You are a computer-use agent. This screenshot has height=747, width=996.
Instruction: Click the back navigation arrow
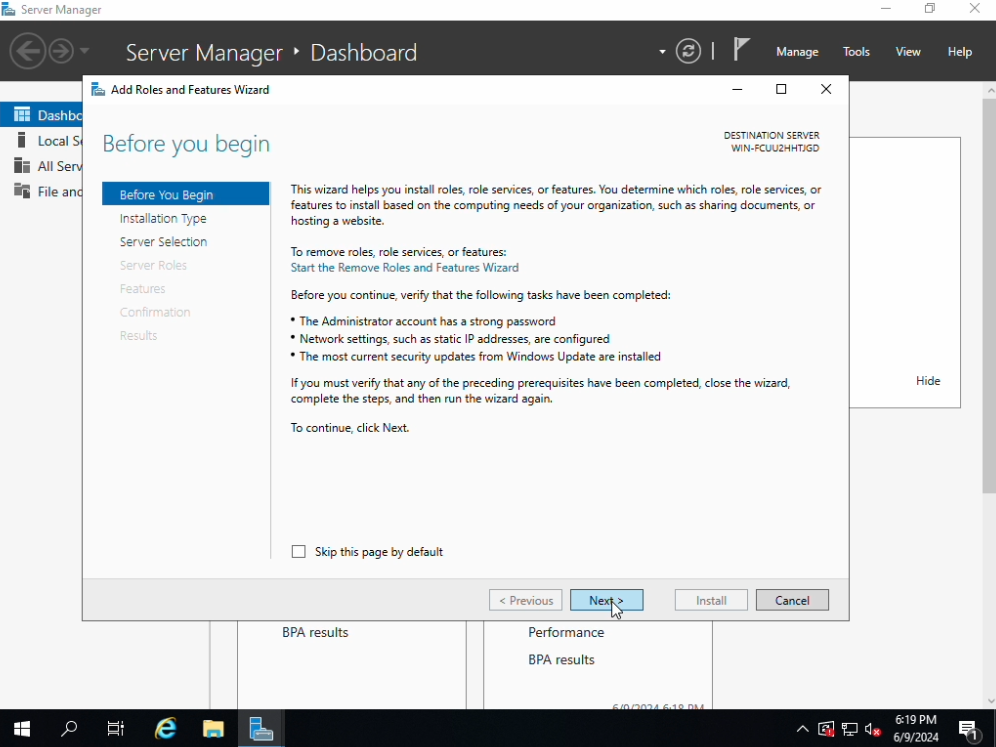27,51
